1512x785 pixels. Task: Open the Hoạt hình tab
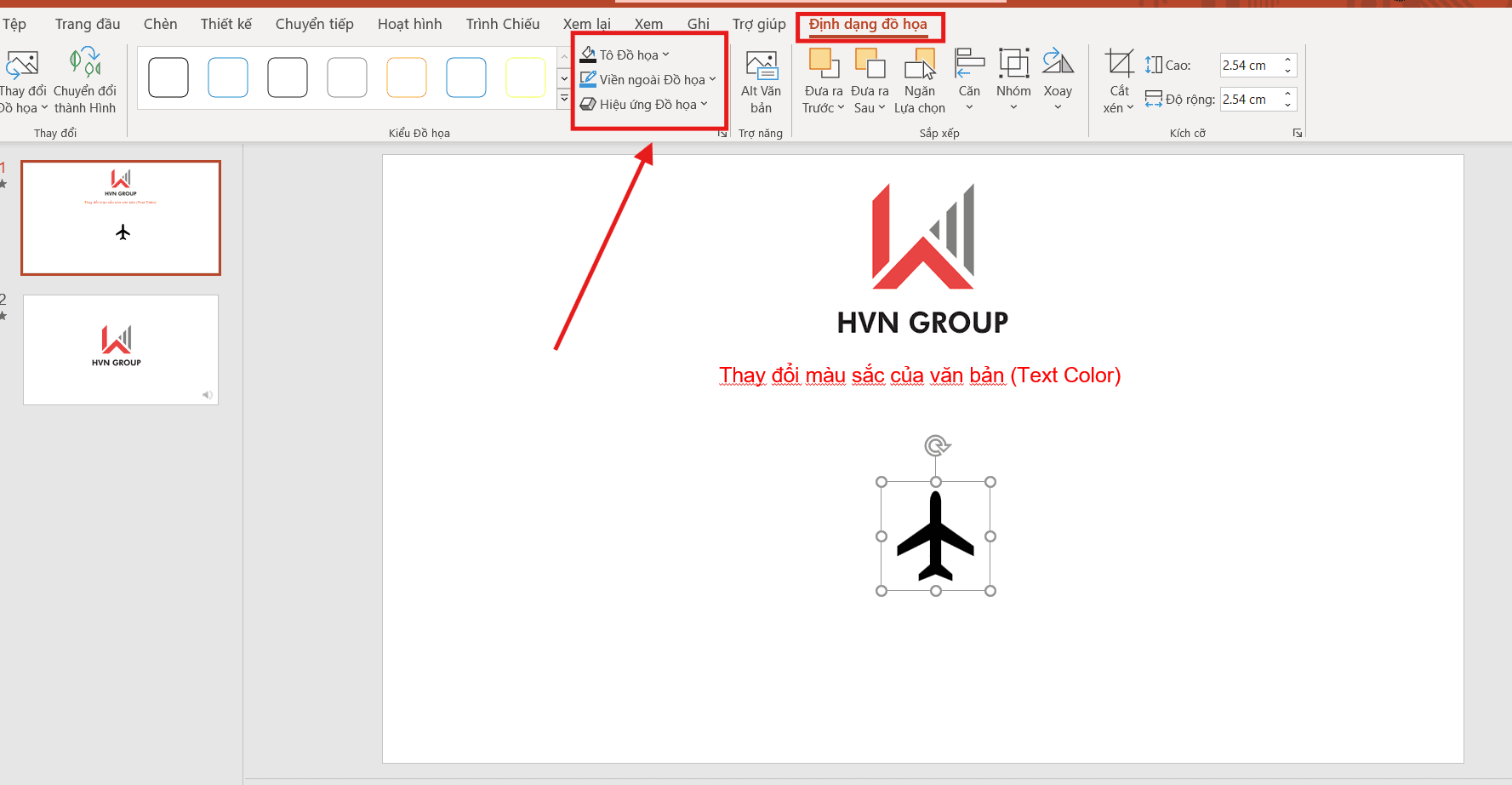tap(410, 24)
